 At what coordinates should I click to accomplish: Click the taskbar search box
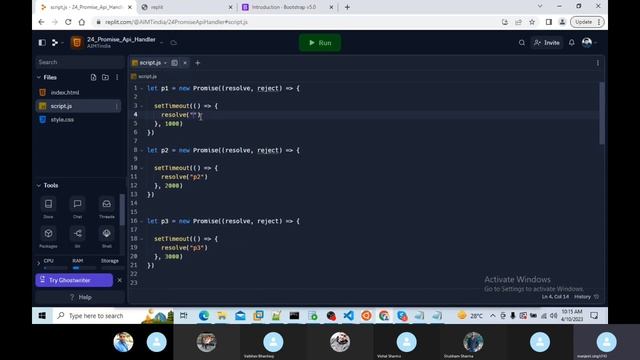pyautogui.click(x=113, y=316)
